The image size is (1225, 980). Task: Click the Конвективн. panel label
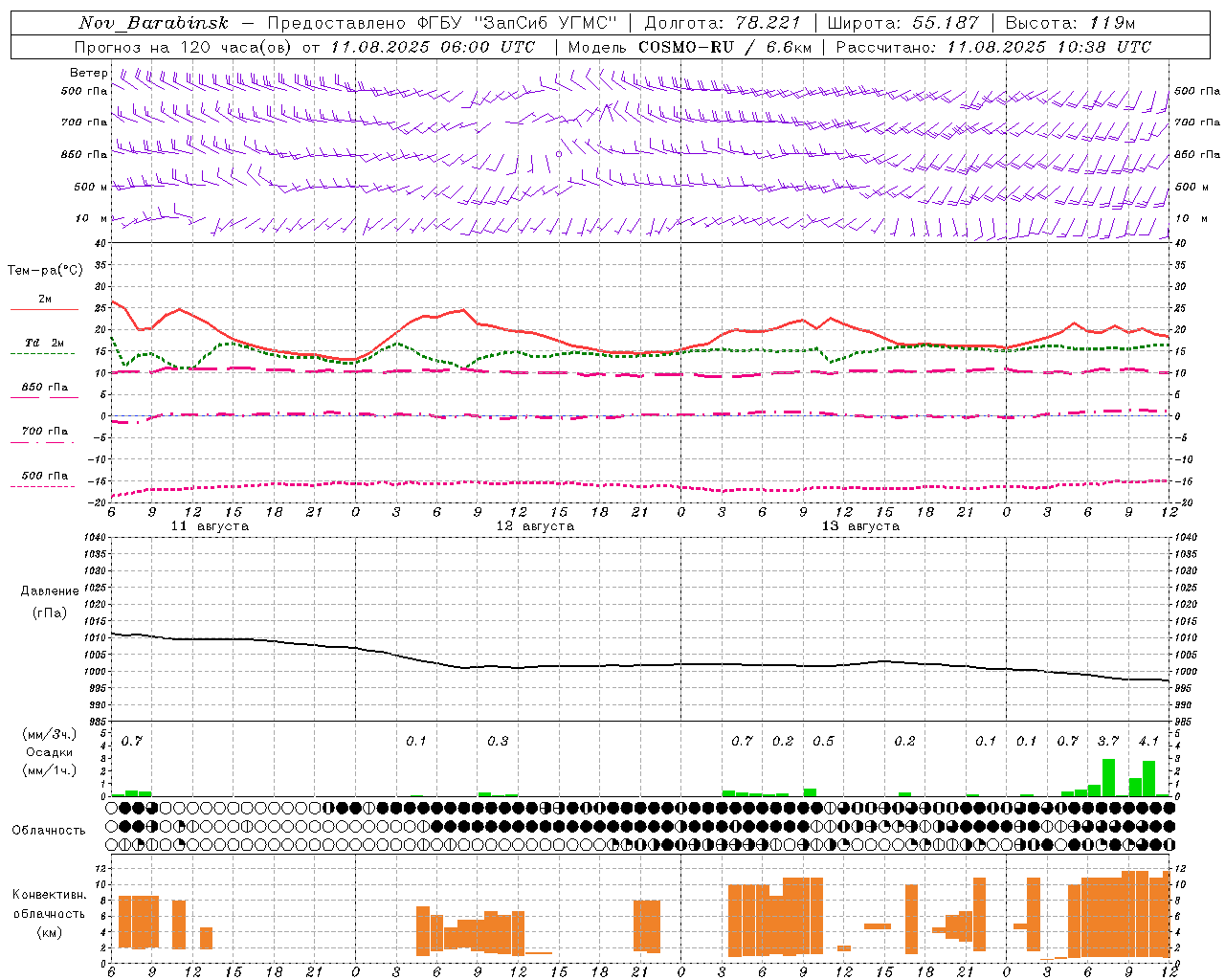pos(49,895)
